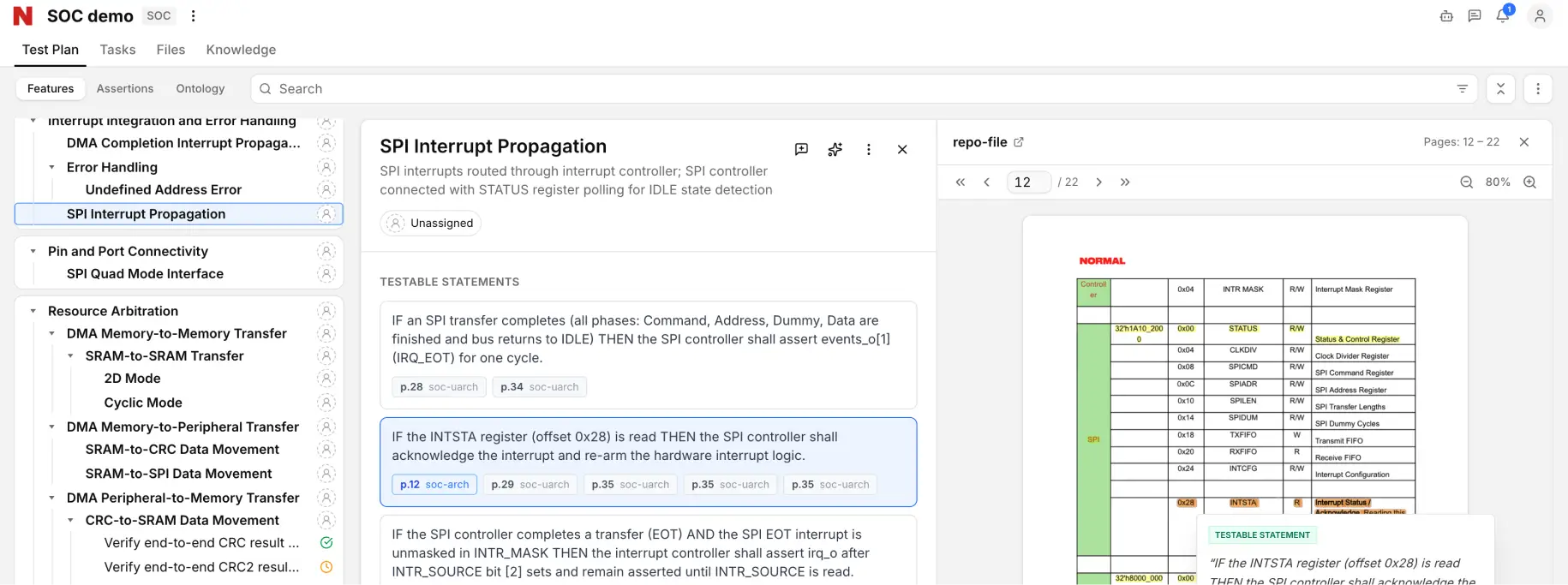Collapse CRC-to-SRAM Data Movement node
Viewport: 1568px width, 585px height.
pos(71,520)
